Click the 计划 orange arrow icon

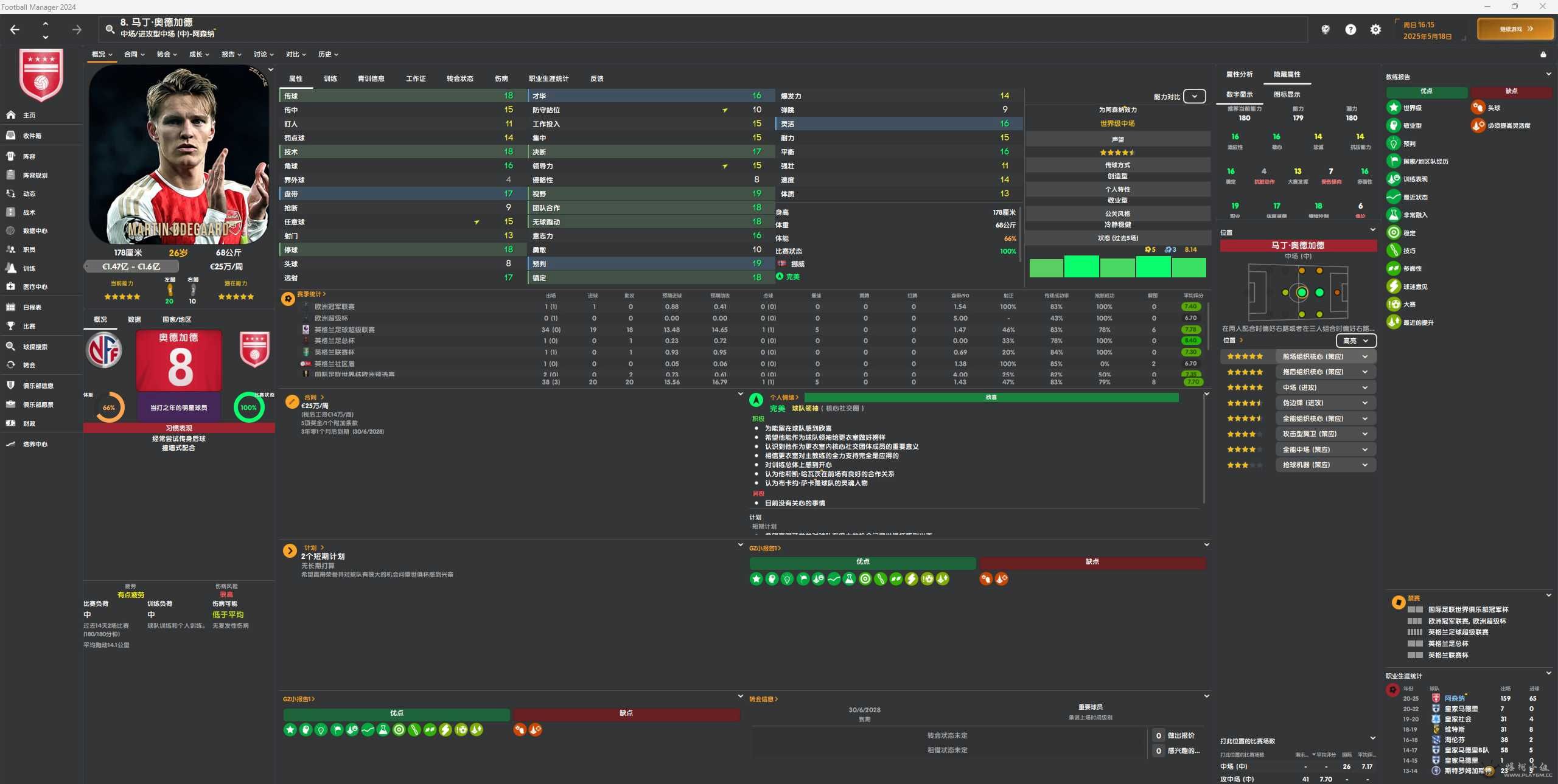click(289, 551)
